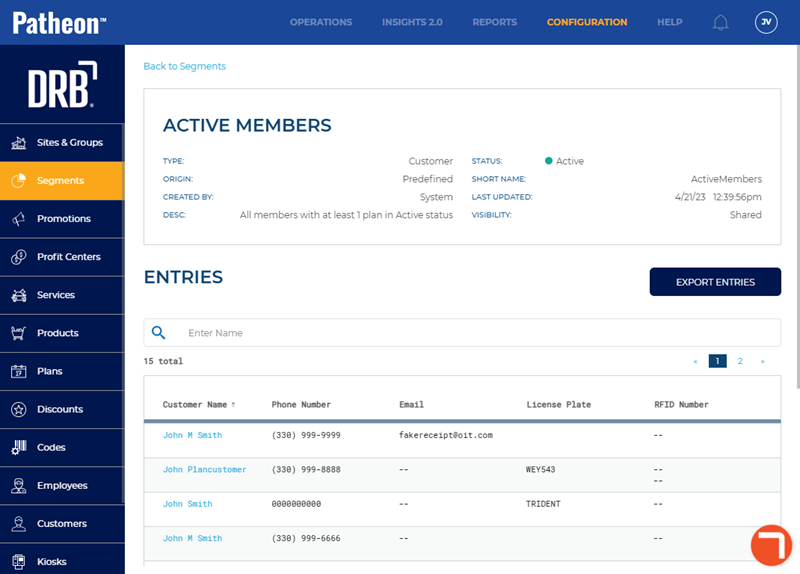Click the Enter Name search field
This screenshot has height=574, width=800.
(462, 333)
